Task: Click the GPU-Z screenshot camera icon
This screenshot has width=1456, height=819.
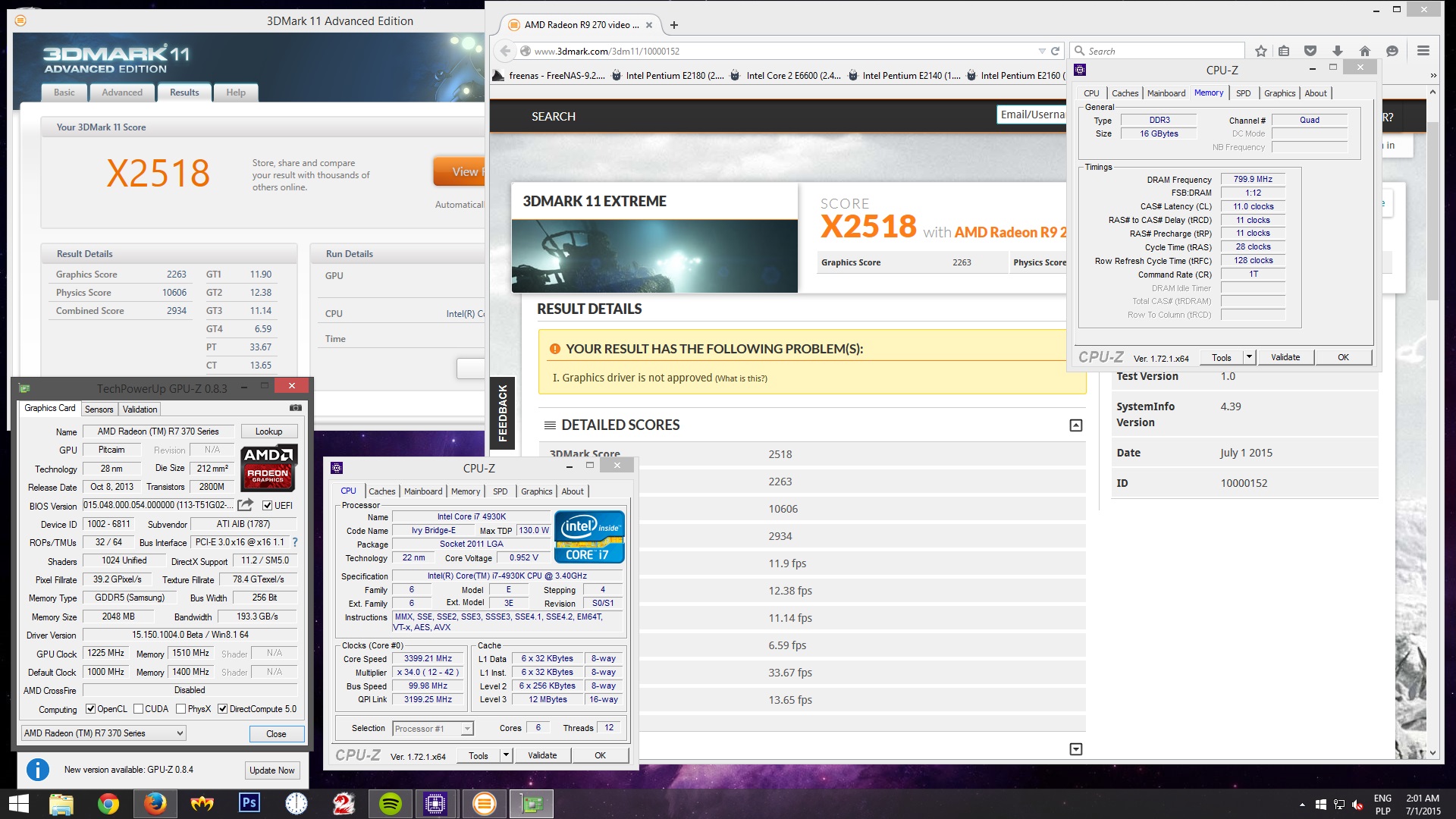Action: (x=296, y=408)
